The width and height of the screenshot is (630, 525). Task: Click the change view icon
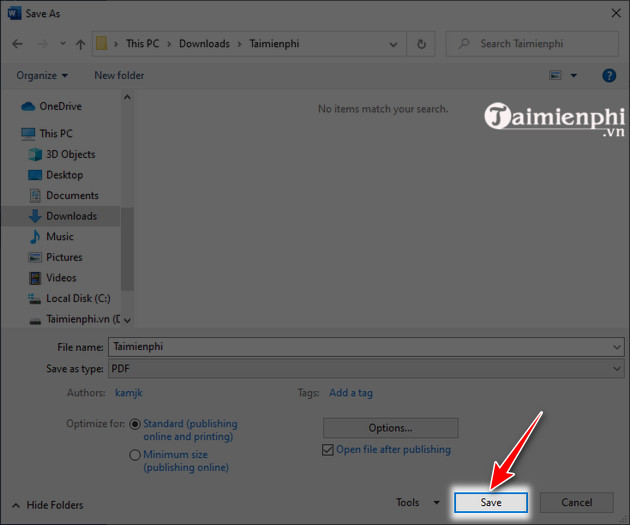coord(555,75)
